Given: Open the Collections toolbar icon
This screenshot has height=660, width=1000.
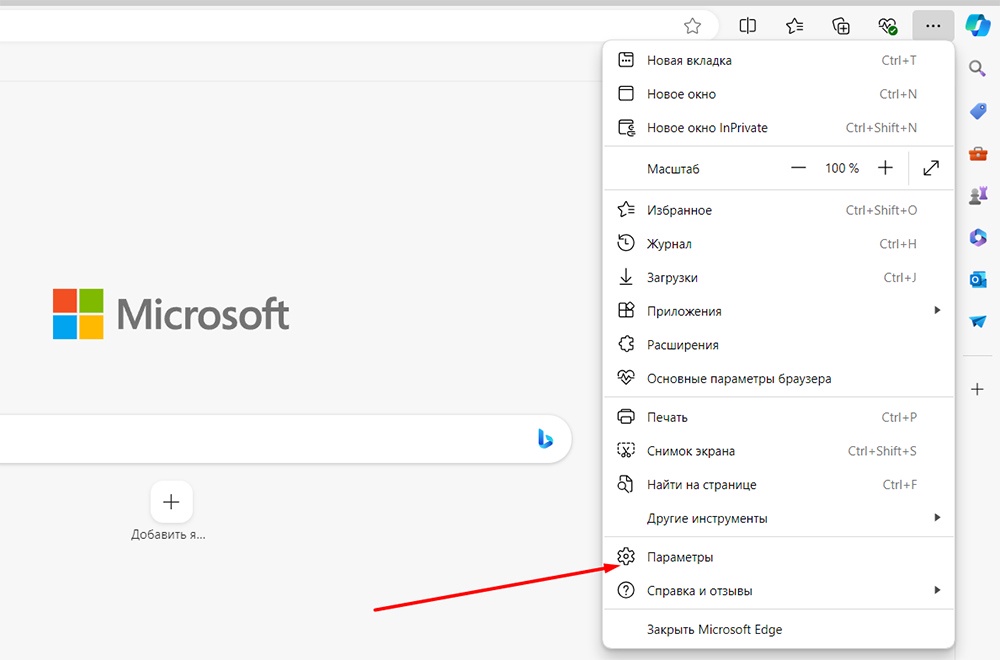Looking at the screenshot, I should (841, 26).
